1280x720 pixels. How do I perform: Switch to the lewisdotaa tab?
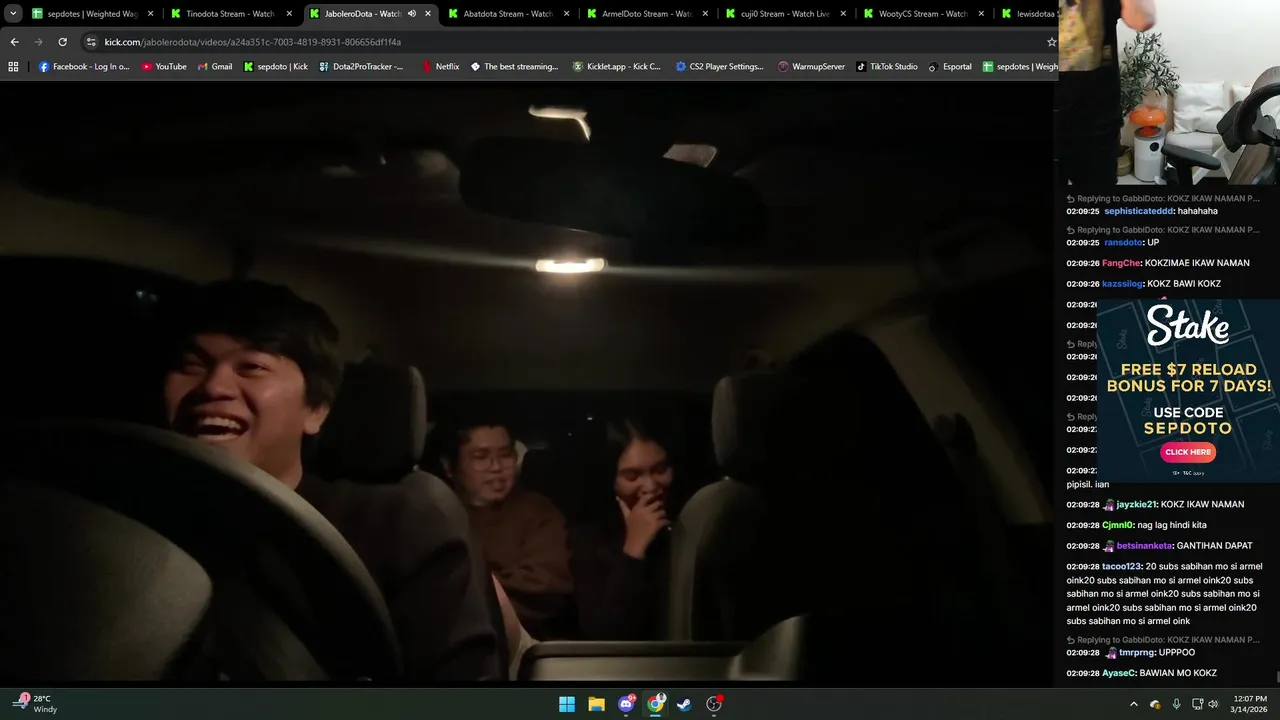[1027, 14]
